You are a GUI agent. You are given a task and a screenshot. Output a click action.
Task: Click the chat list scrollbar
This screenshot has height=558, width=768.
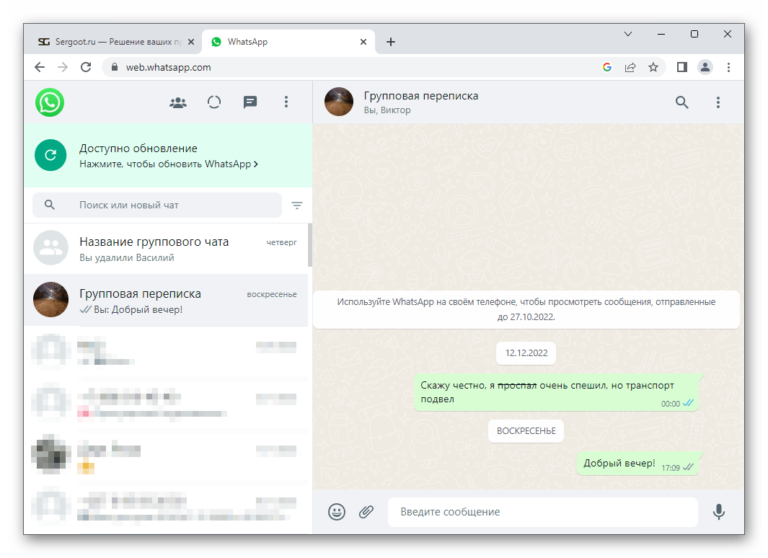click(310, 245)
